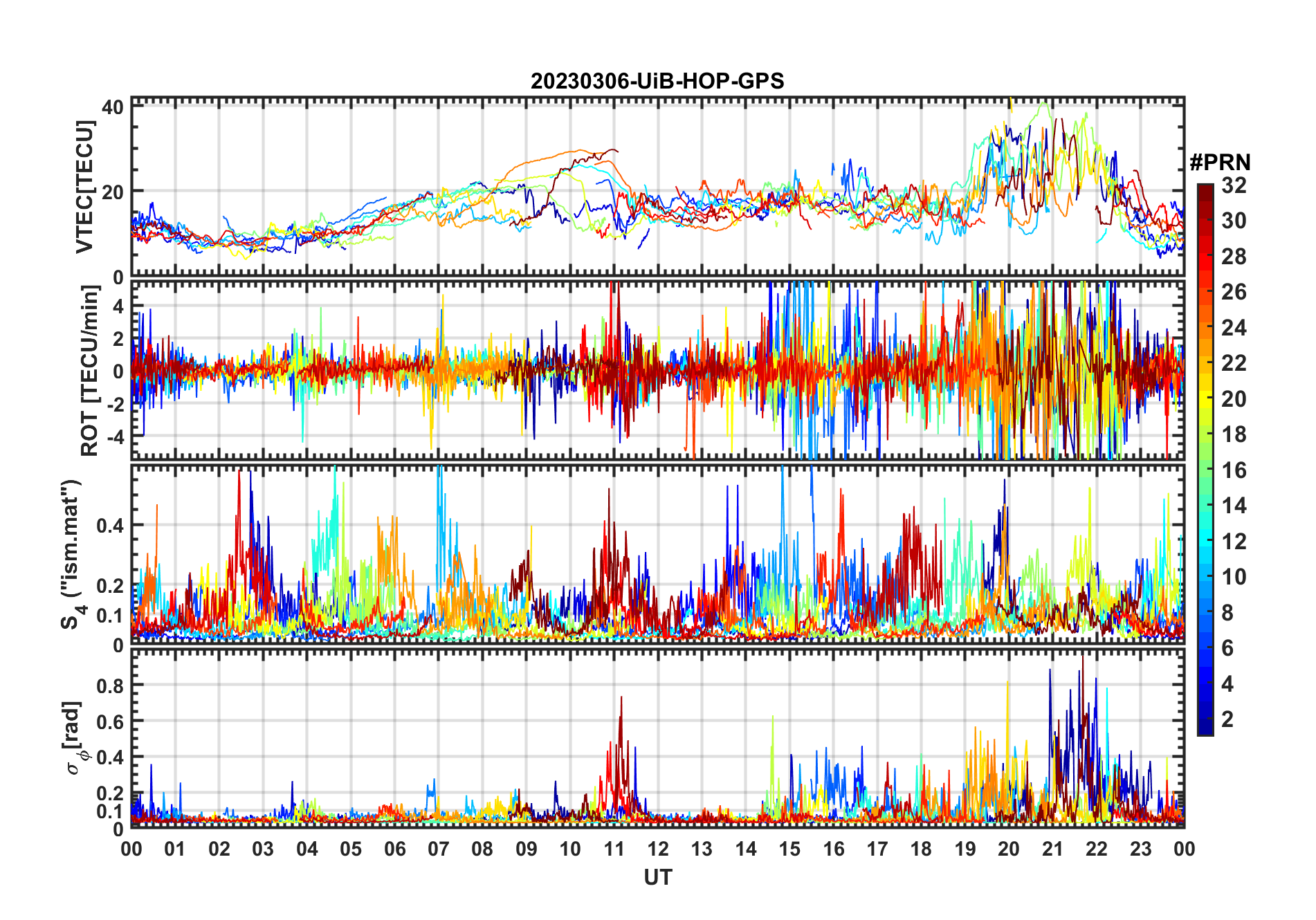The width and height of the screenshot is (1316, 920).
Task: Click x-axis tick label 18
Action: (921, 849)
